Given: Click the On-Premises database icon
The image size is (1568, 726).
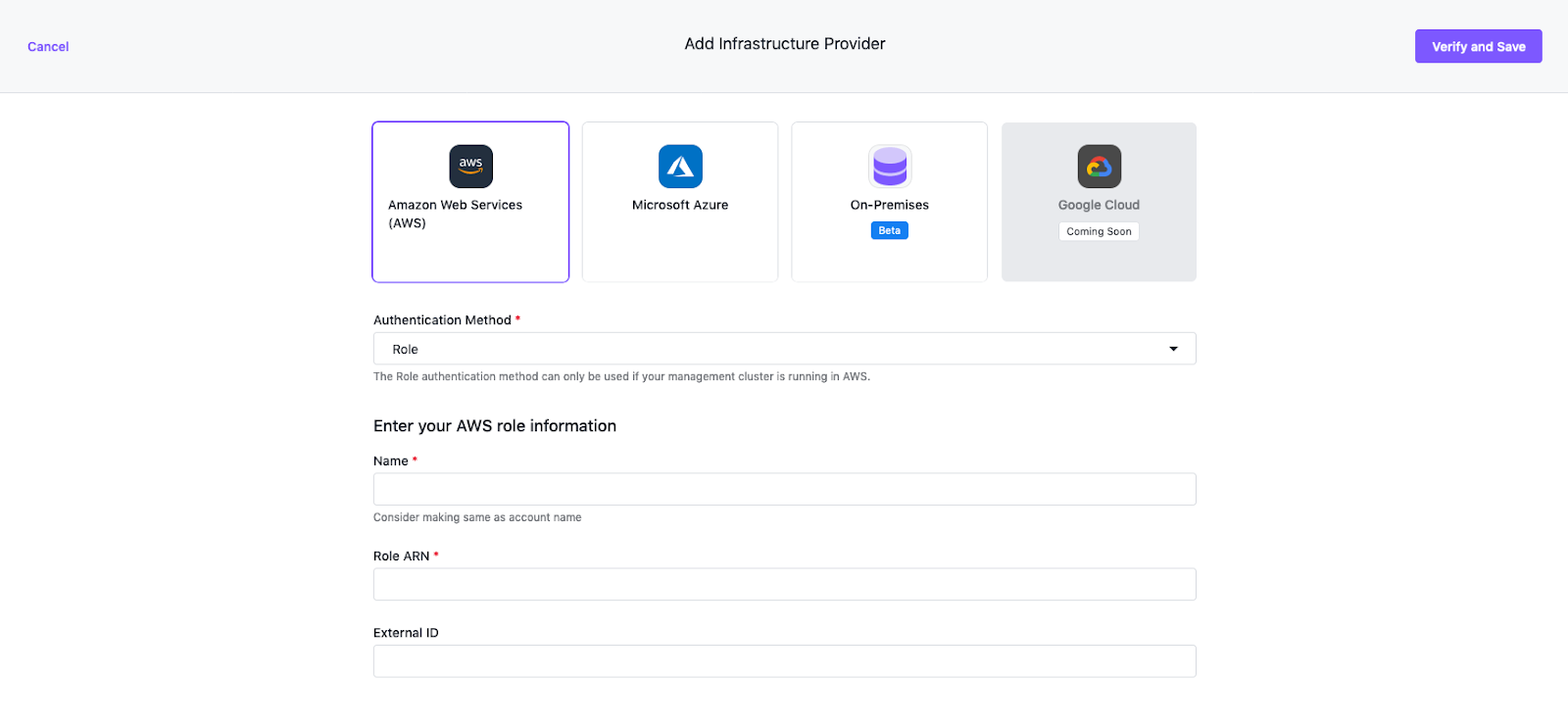Looking at the screenshot, I should [x=890, y=167].
